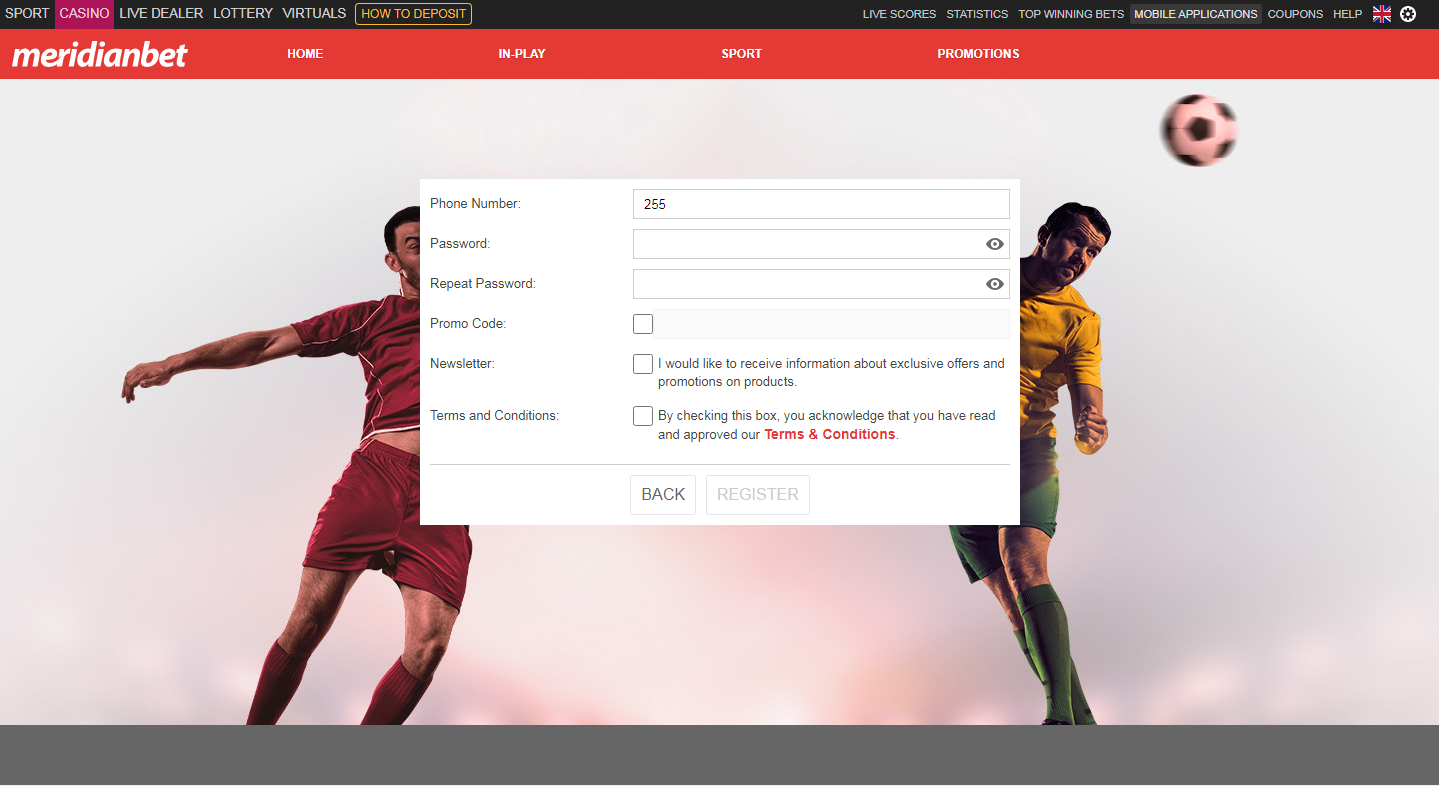Open the COUPONS link
Image resolution: width=1439 pixels, height=786 pixels.
pos(1295,14)
